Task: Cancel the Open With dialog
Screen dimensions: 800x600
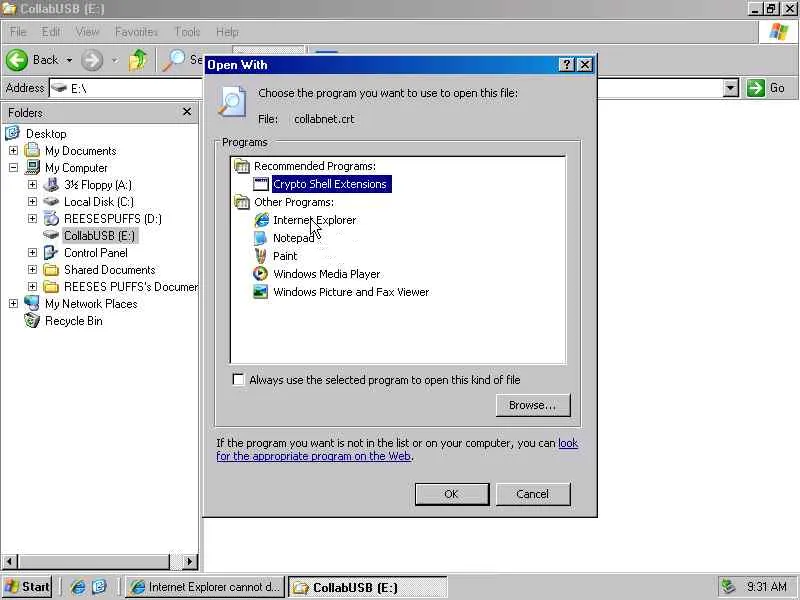Action: click(x=533, y=494)
